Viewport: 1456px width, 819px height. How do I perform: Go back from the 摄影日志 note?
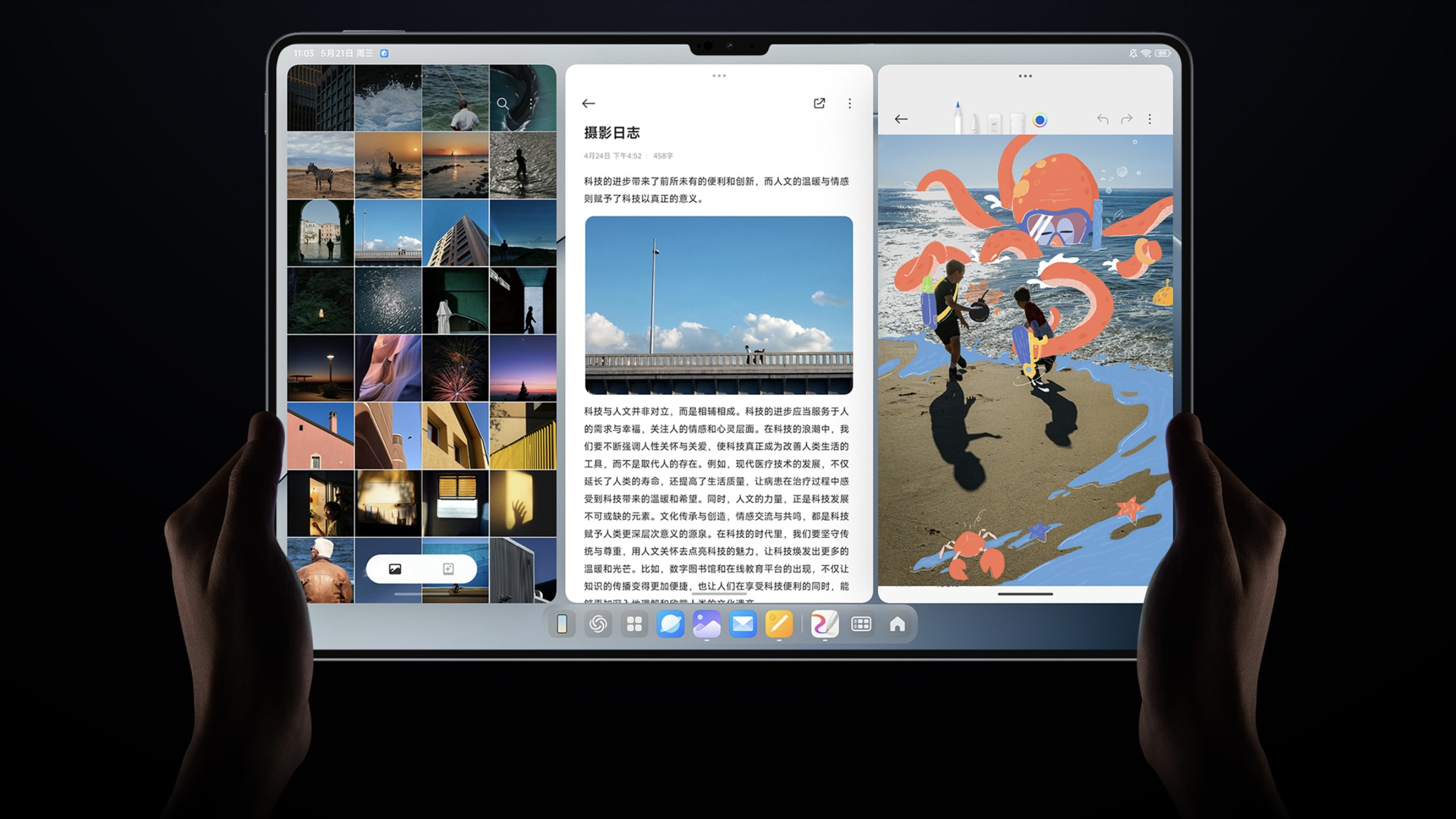[588, 103]
